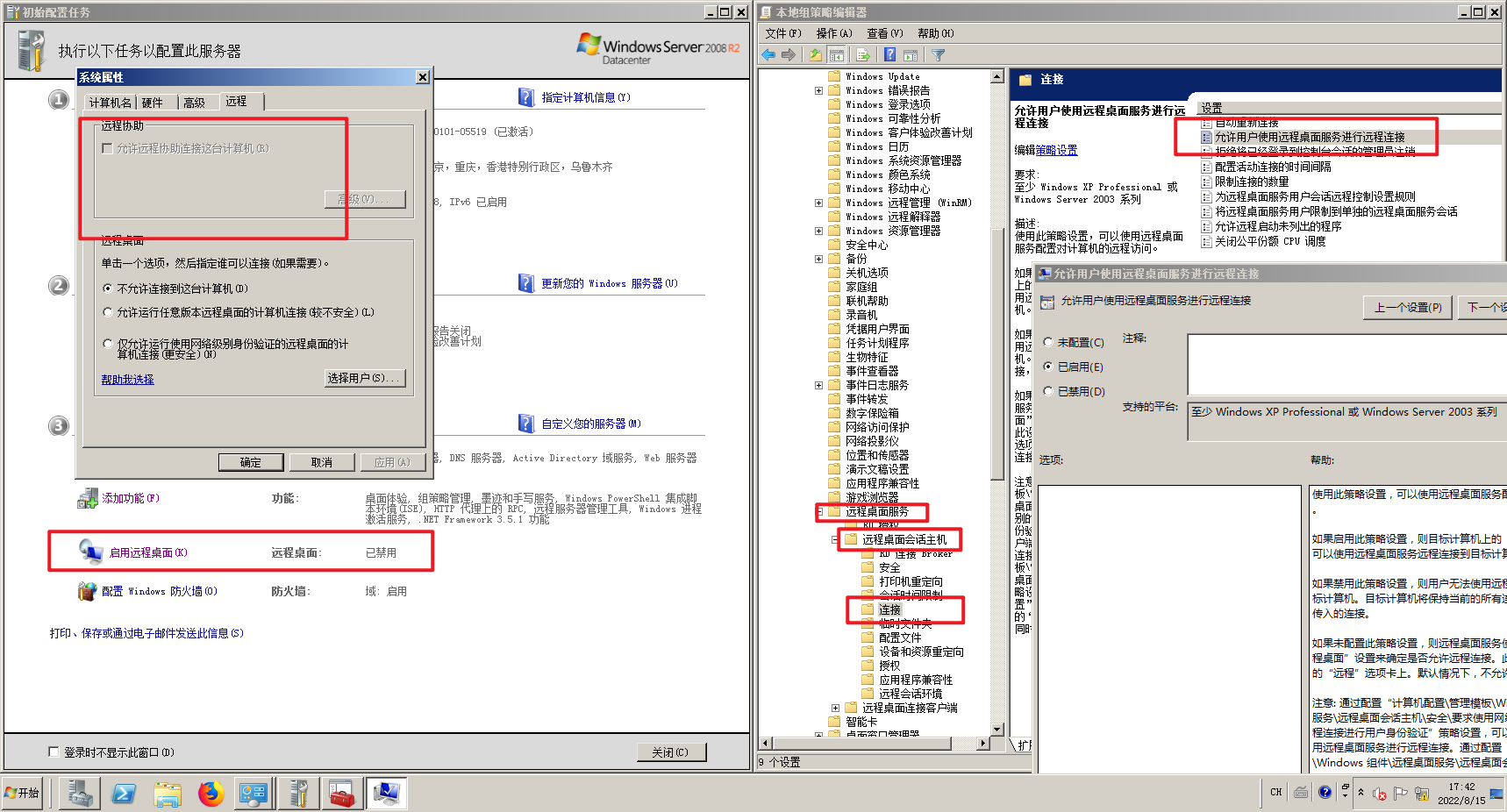Switch to the 计算机名 tab in System Properties
Viewport: 1507px width, 812px height.
[x=111, y=103]
